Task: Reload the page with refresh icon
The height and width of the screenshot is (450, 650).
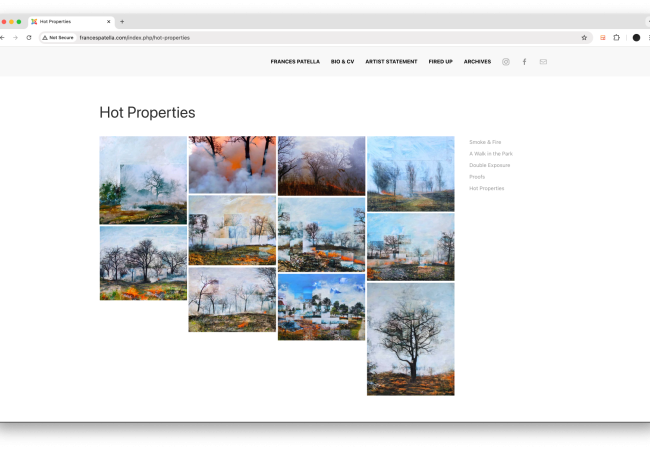Action: [29, 37]
